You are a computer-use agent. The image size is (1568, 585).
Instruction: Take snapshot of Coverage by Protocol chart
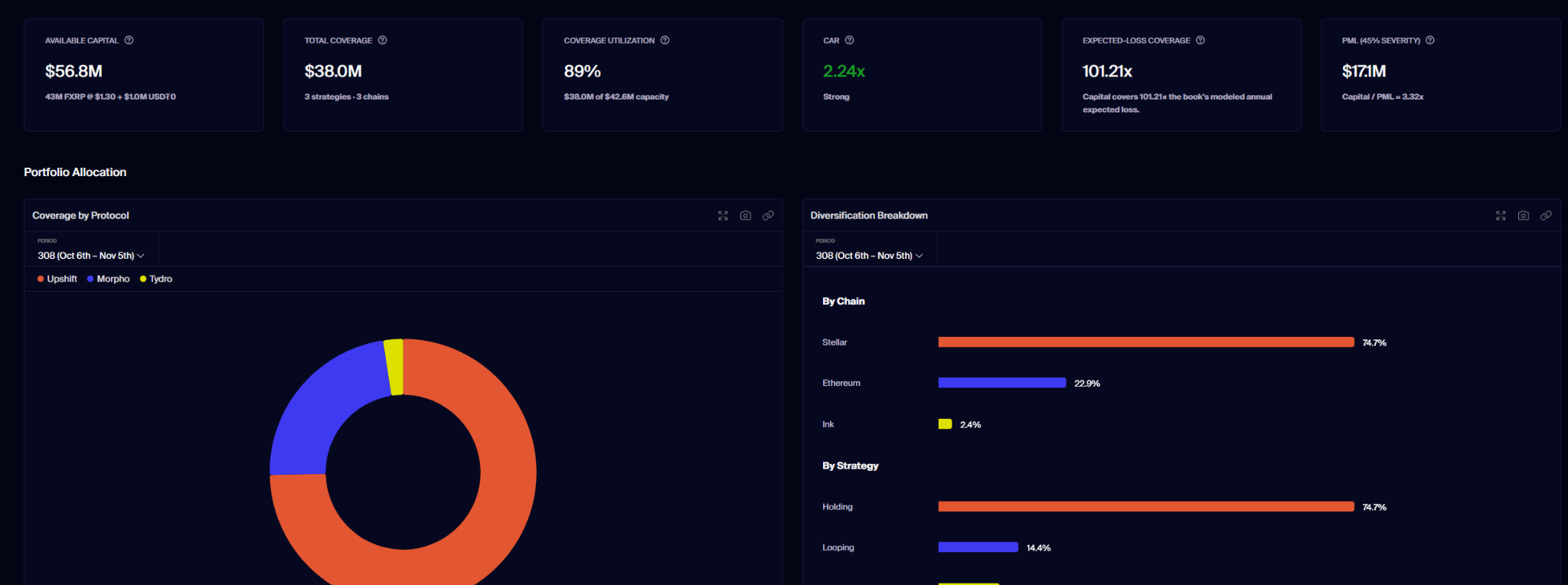[x=746, y=216]
